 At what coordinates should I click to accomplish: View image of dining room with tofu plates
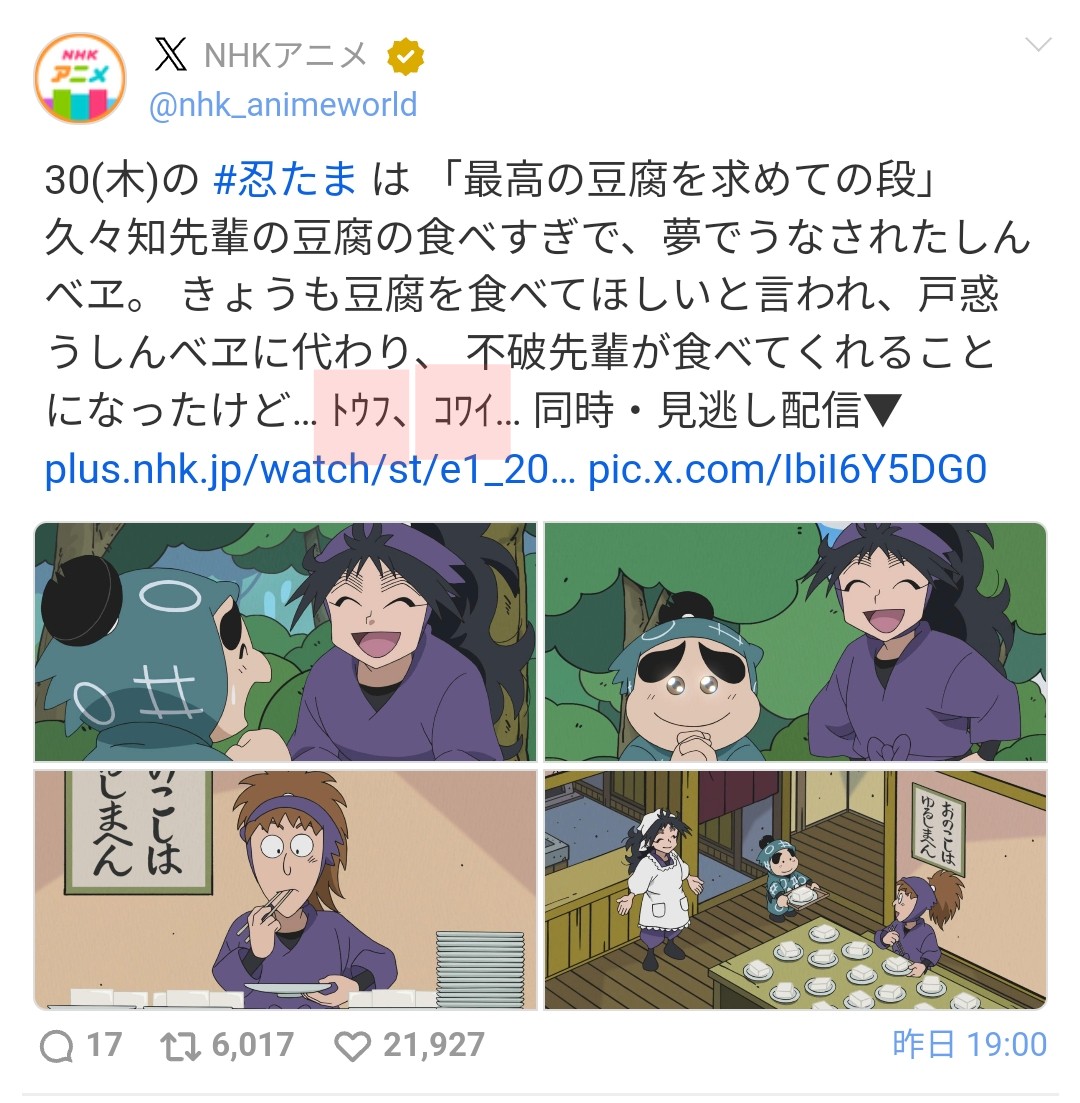coord(796,890)
